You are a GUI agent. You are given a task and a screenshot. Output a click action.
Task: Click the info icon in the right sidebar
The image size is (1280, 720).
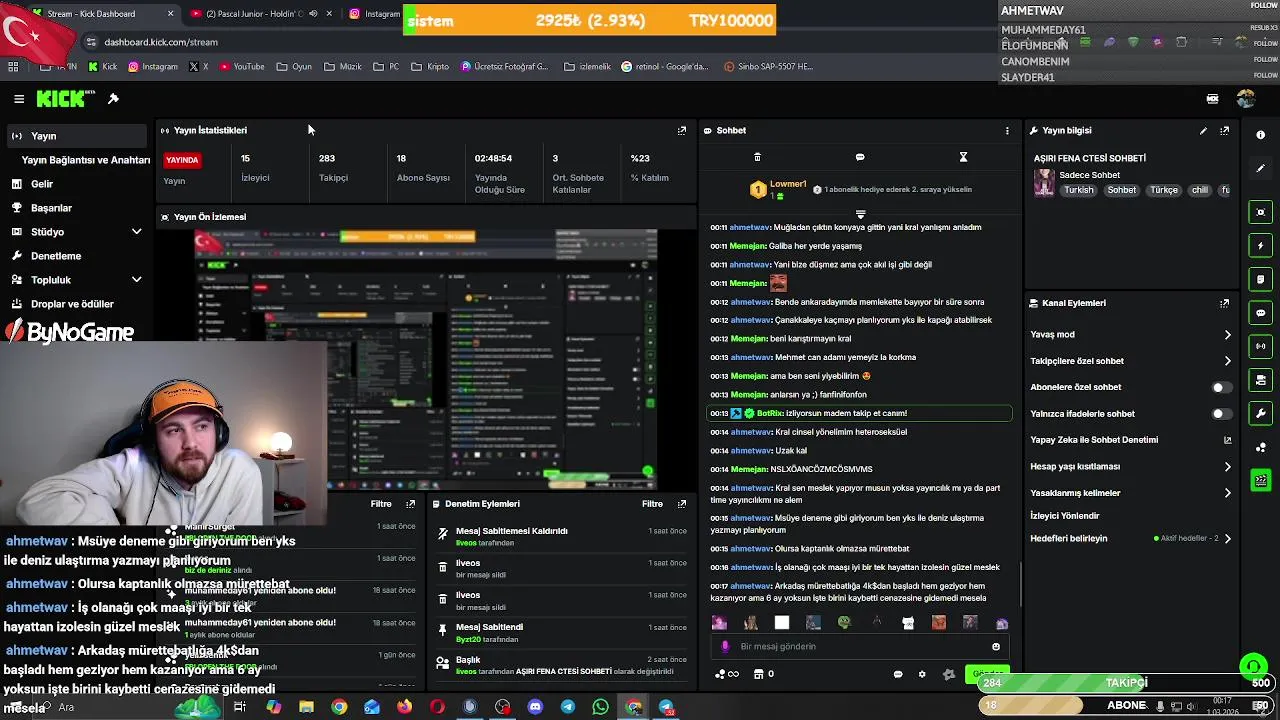tap(1260, 135)
